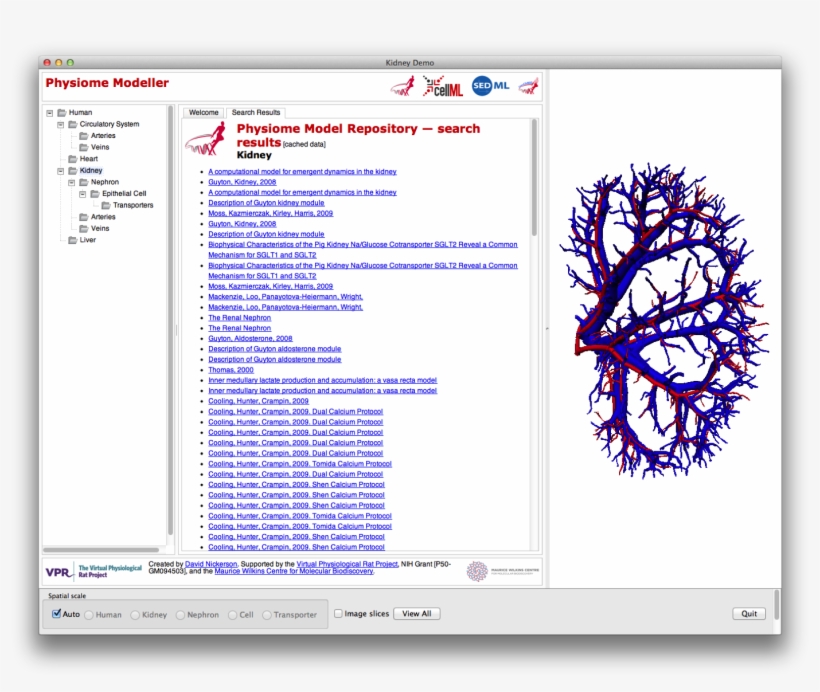The width and height of the screenshot is (820, 692).
Task: Click the VPR logo icon top right
Action: click(527, 85)
